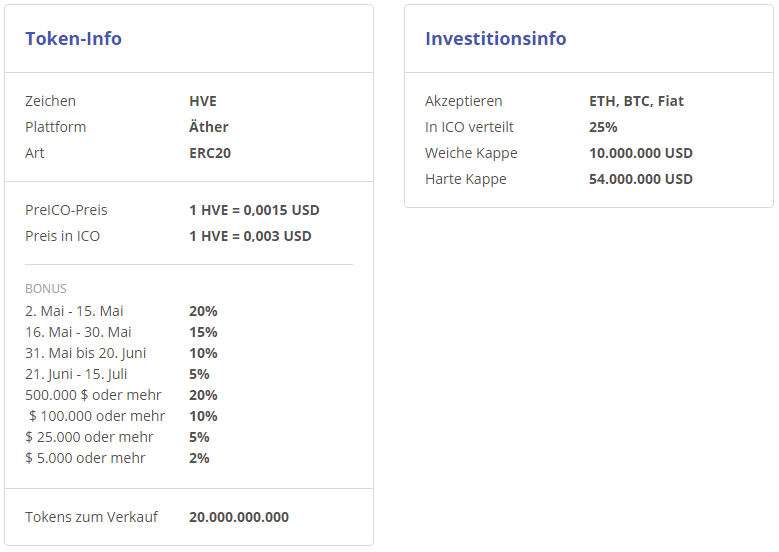This screenshot has width=779, height=552.
Task: Select the 31. Mai bis 20. Juni row
Action: point(121,353)
